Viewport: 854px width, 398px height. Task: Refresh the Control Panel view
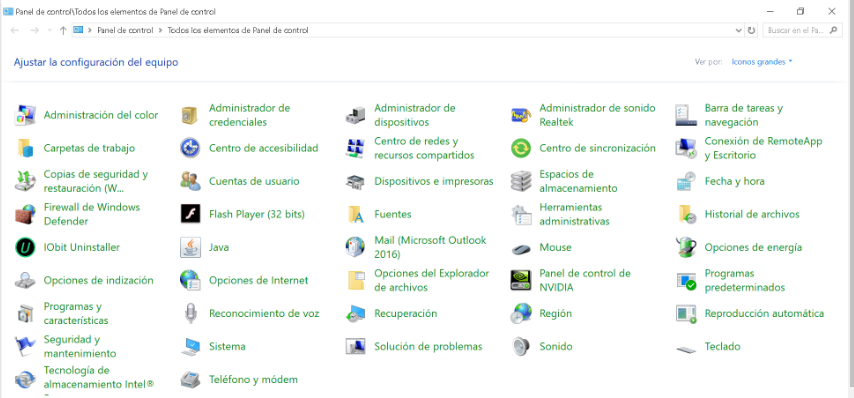click(x=752, y=30)
